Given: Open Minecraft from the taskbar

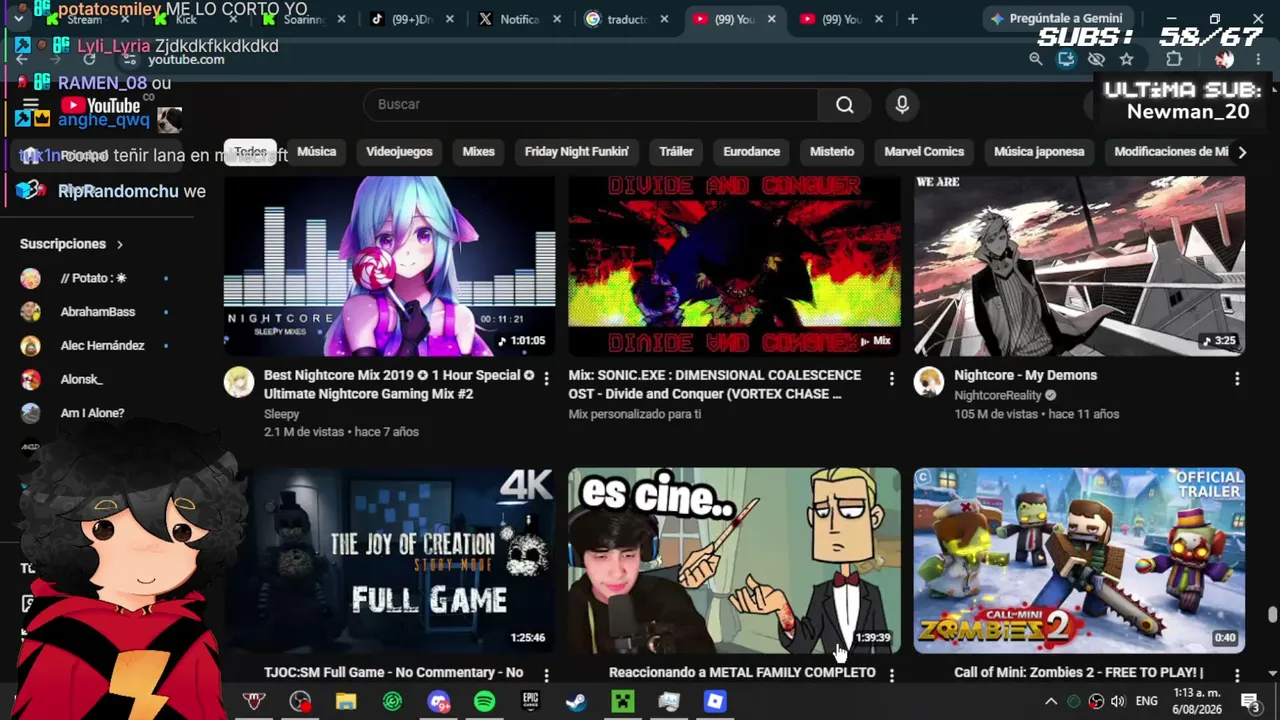Looking at the screenshot, I should [623, 702].
